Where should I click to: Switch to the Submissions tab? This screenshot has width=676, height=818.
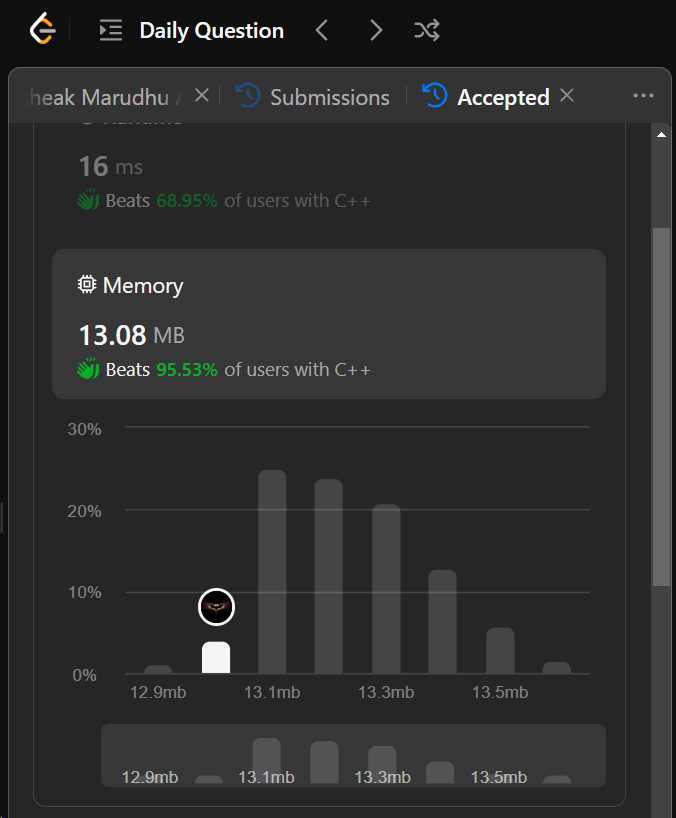[314, 97]
